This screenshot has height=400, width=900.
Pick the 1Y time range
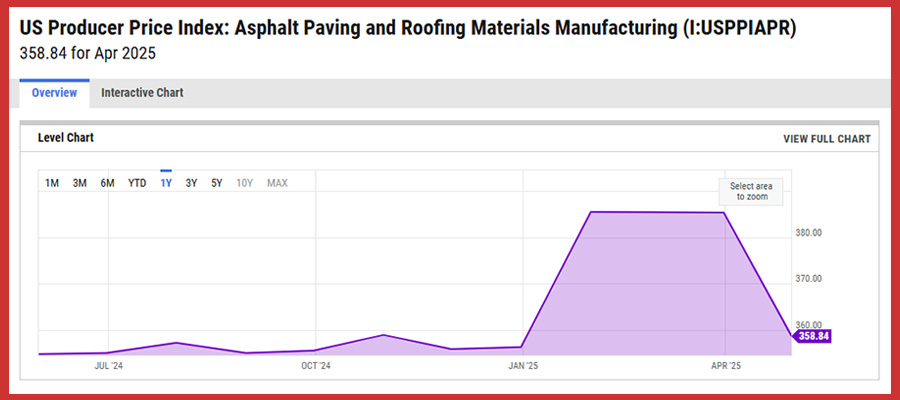click(166, 183)
